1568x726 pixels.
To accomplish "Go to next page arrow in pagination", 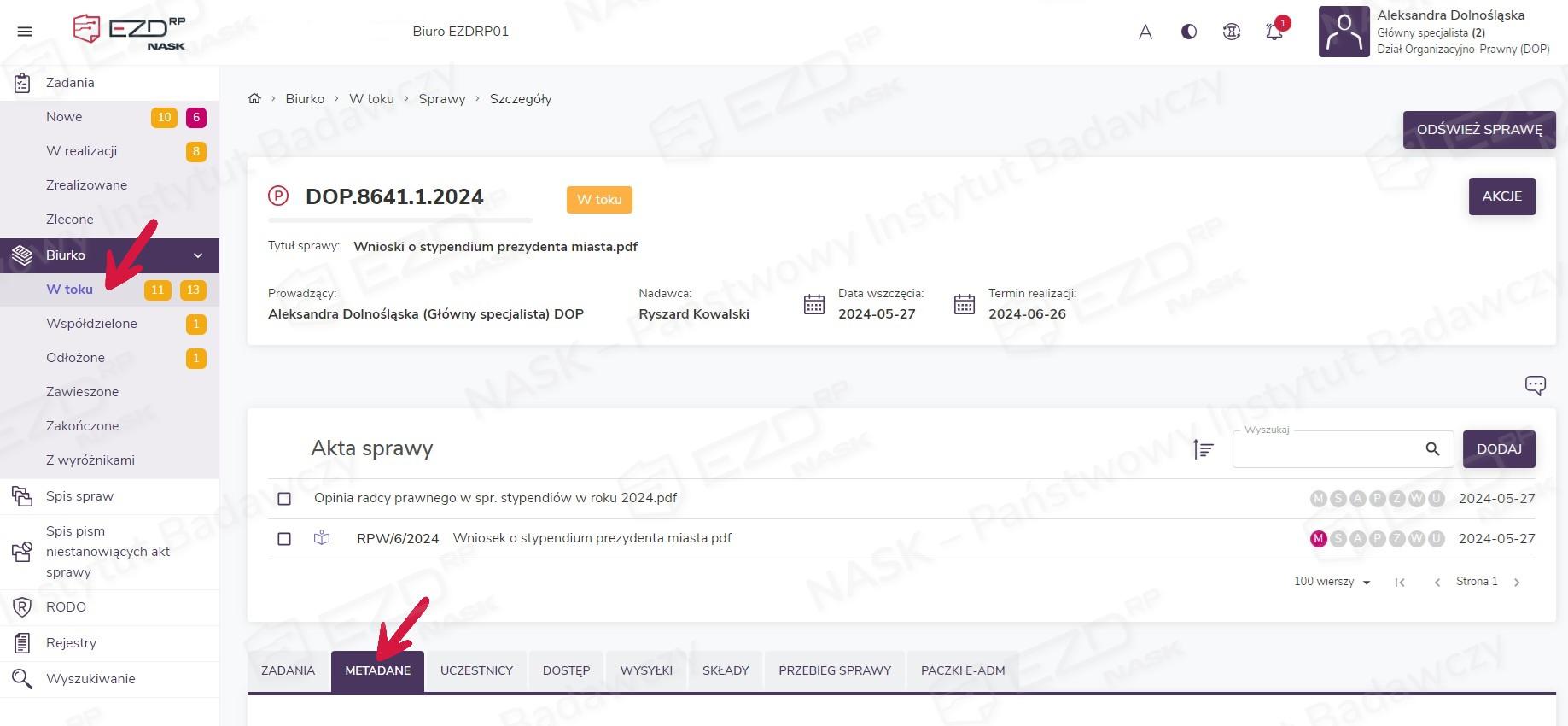I will (1517, 583).
